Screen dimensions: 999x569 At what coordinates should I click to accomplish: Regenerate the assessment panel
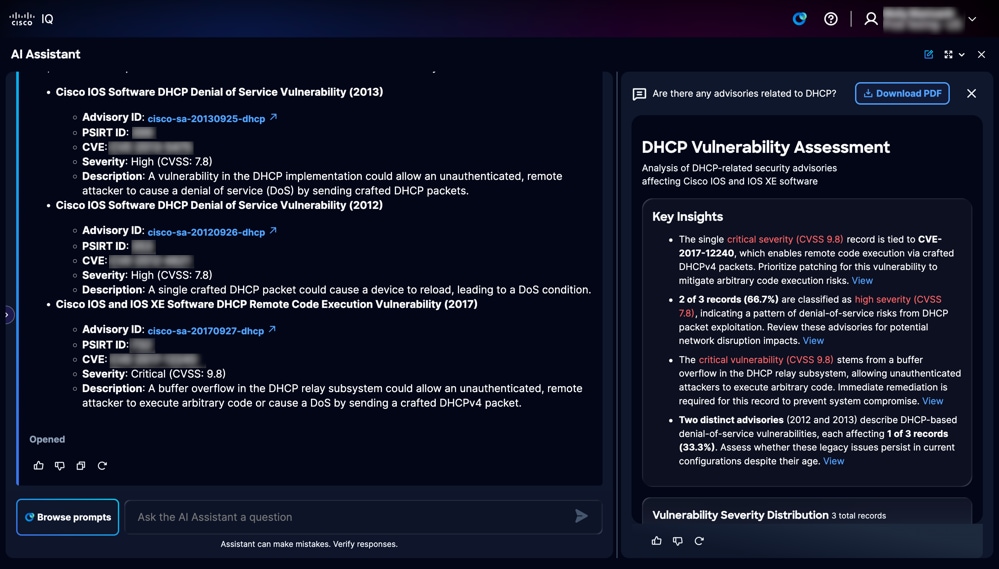pos(699,541)
